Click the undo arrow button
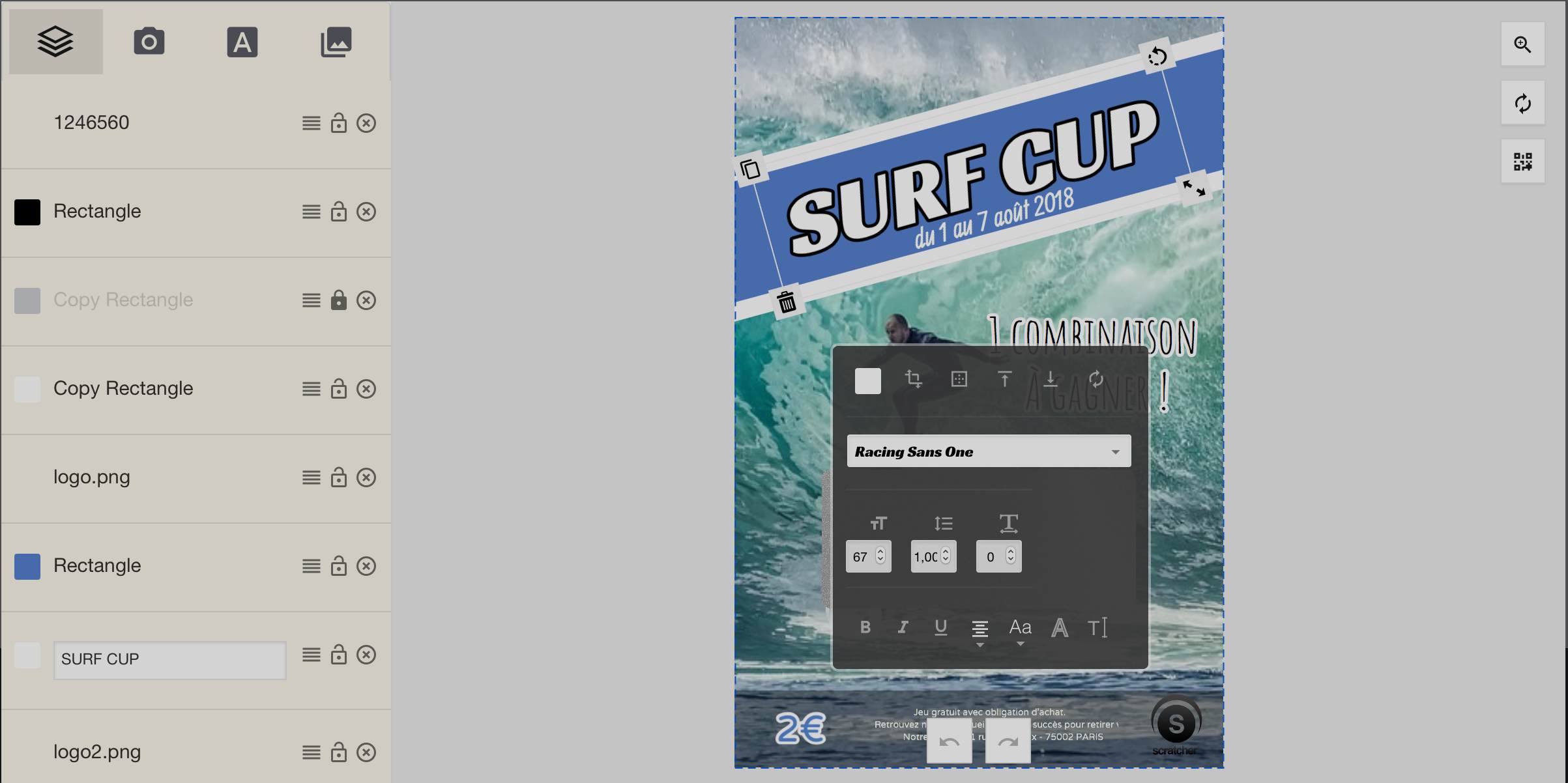This screenshot has height=783, width=1568. 949,741
